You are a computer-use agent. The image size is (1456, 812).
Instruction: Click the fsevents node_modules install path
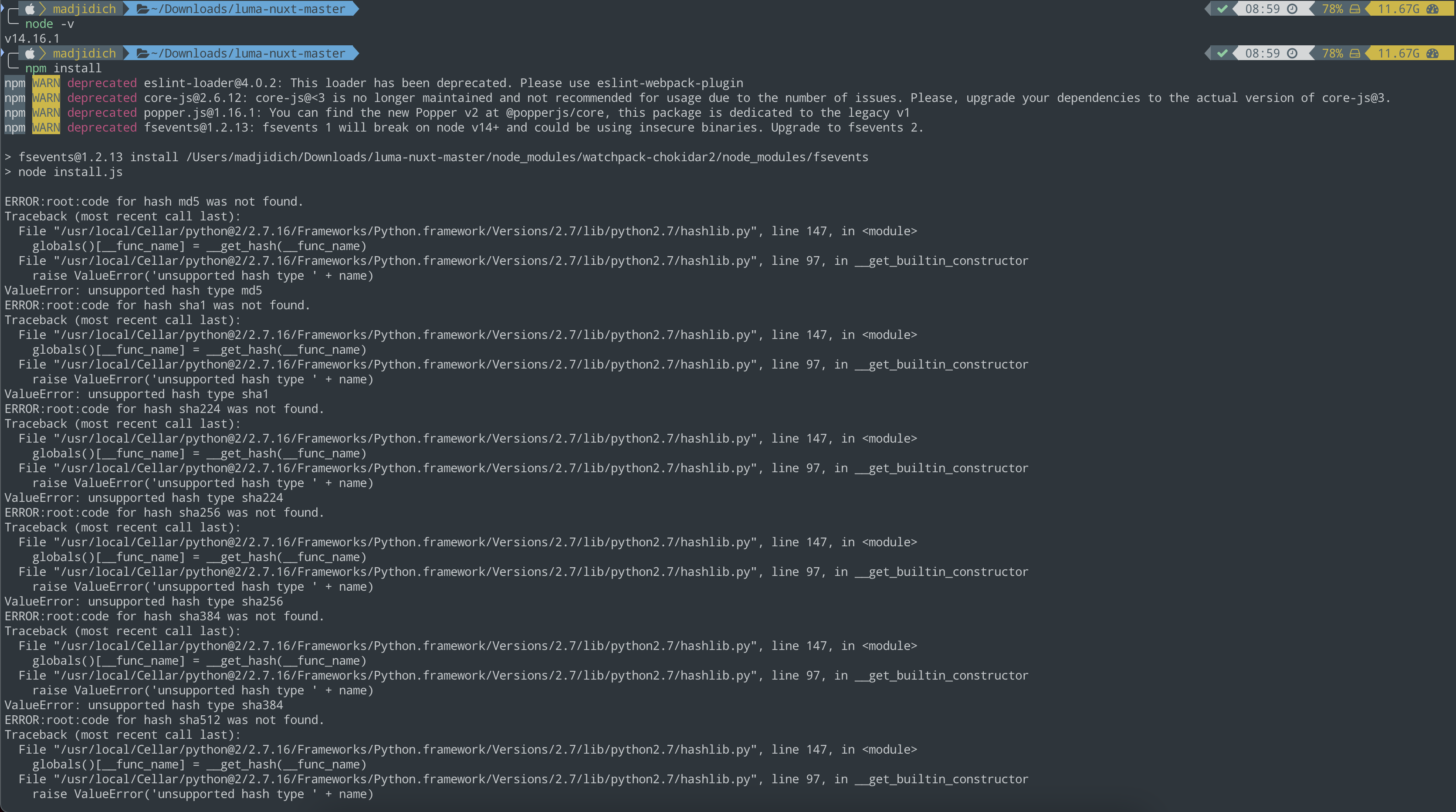527,157
